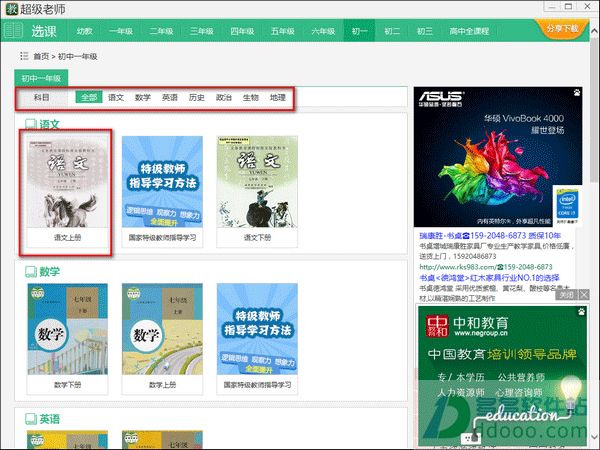
Task: Click the 数学上册 caption text
Action: [162, 385]
